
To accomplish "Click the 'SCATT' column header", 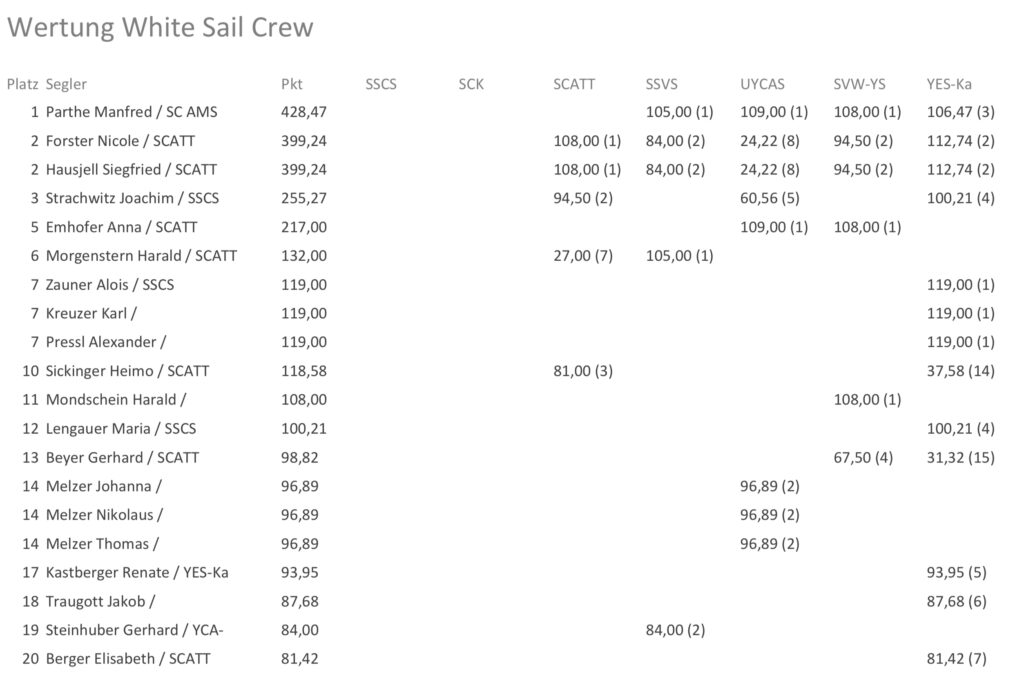I will 573,84.
